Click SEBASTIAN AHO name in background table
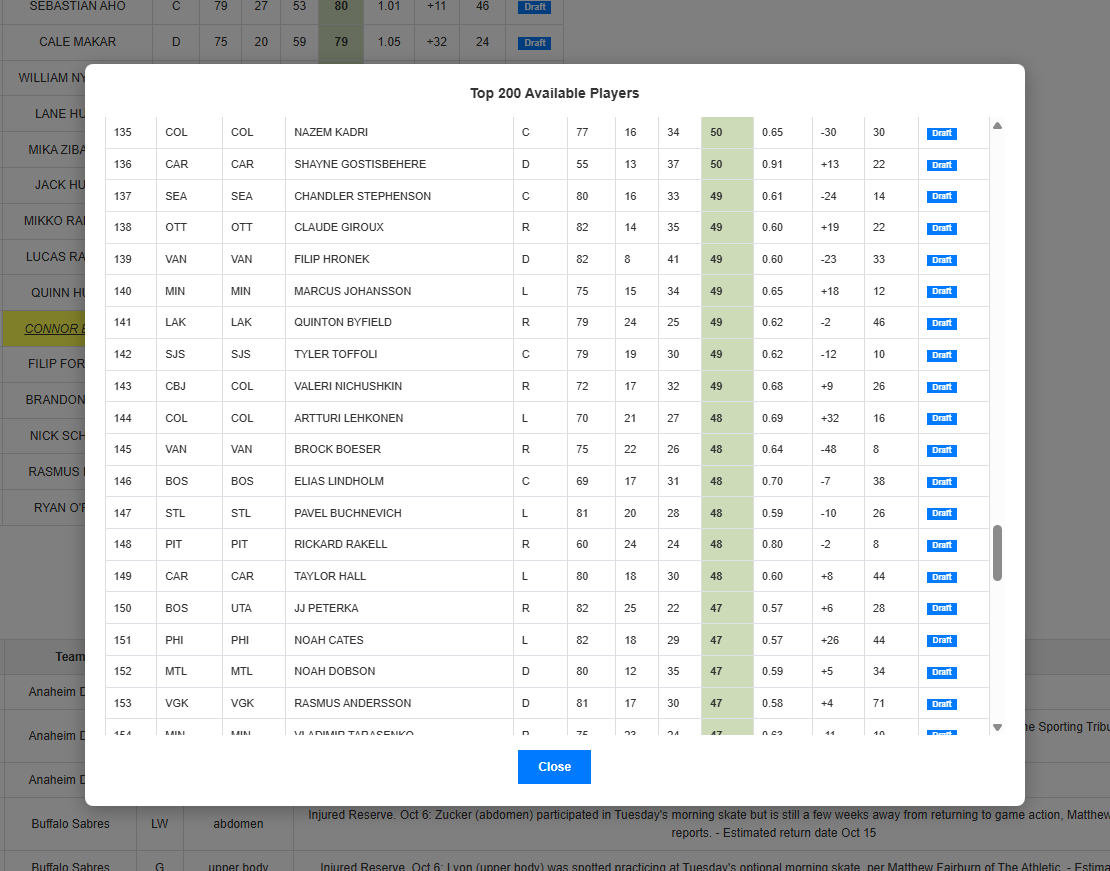The height and width of the screenshot is (871, 1110). [77, 6]
